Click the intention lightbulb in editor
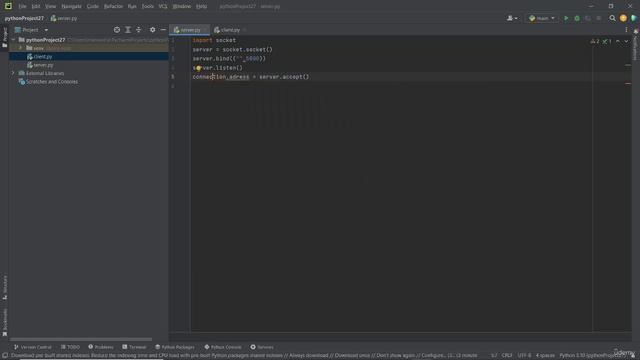 (198, 68)
